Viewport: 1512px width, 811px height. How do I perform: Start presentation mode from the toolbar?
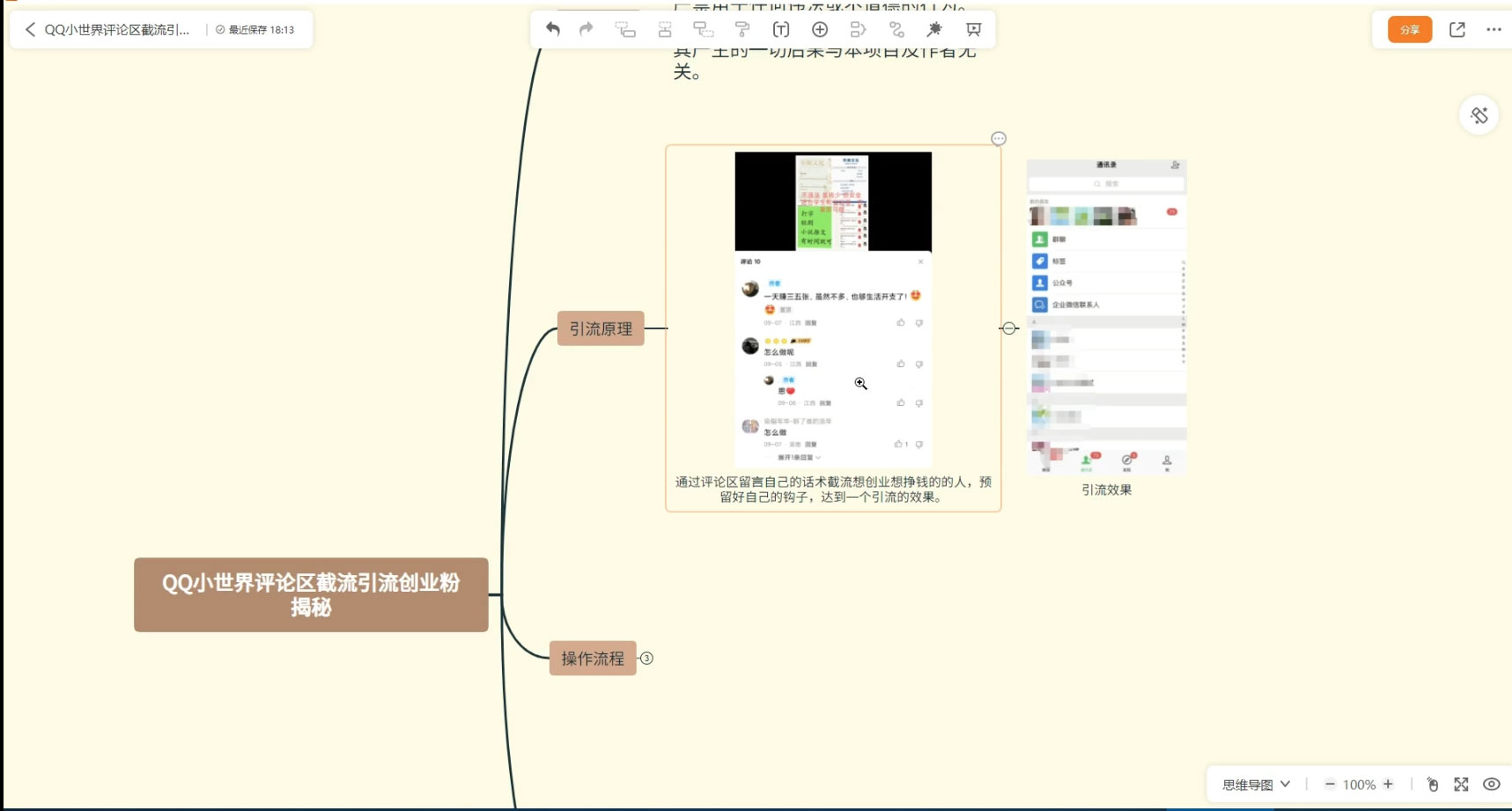point(973,29)
